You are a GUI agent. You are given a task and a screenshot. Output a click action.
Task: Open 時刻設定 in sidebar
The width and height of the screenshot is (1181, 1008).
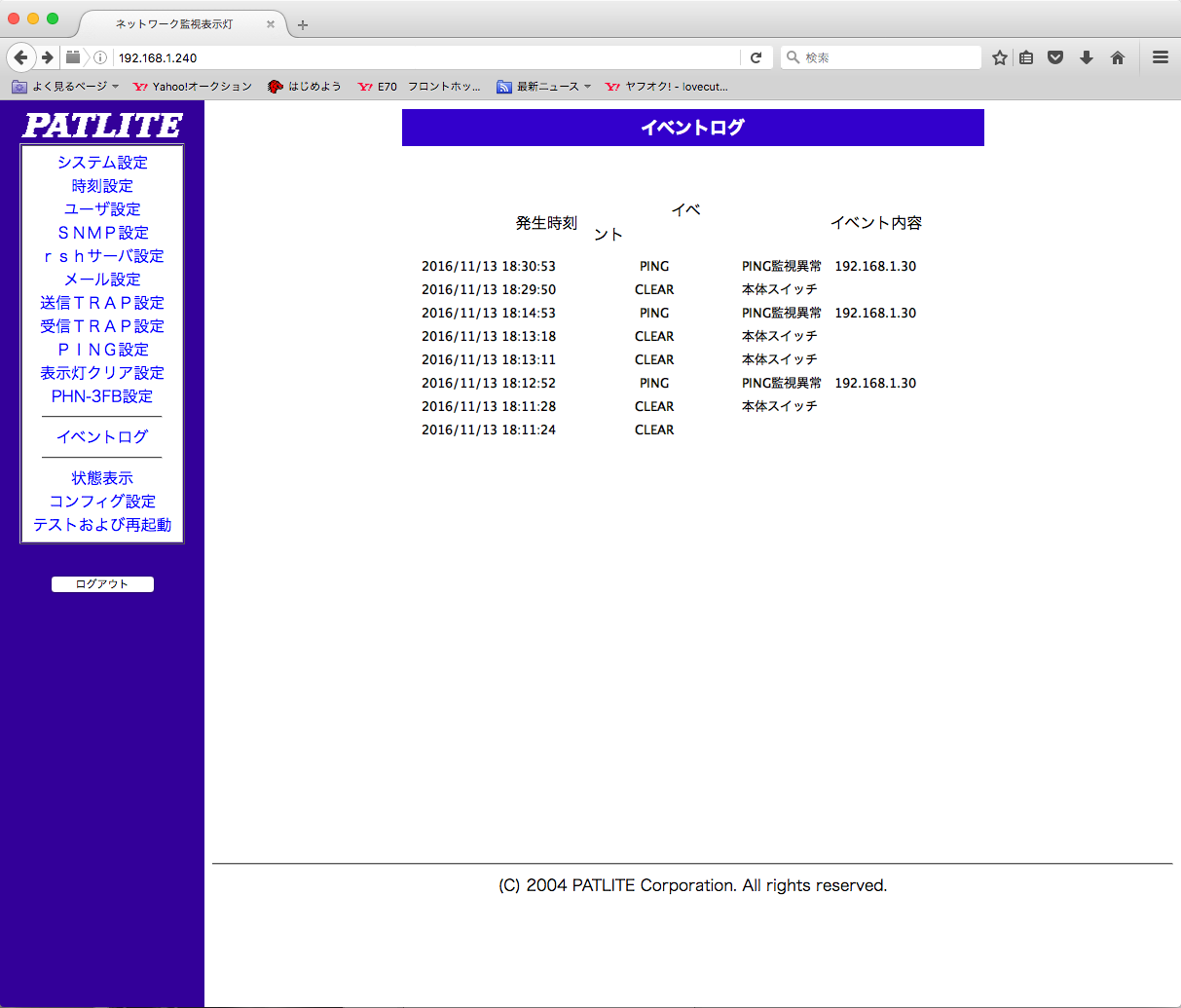click(x=102, y=186)
